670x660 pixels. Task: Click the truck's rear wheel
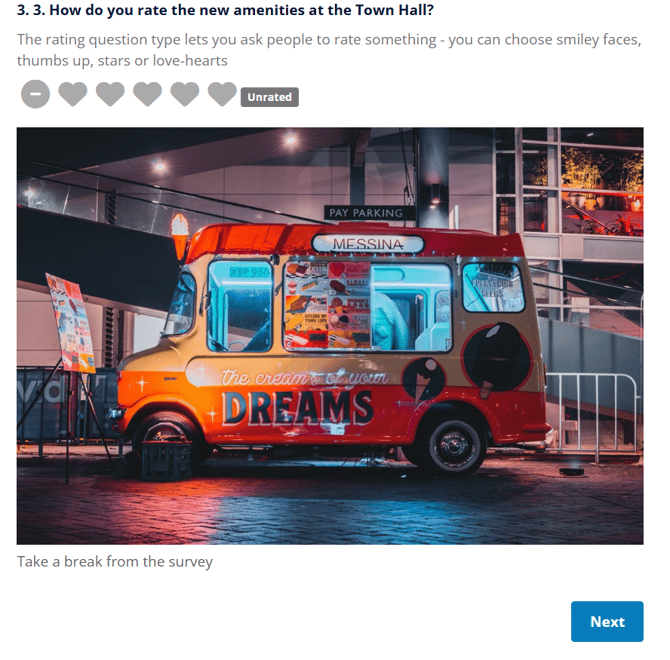pos(454,446)
